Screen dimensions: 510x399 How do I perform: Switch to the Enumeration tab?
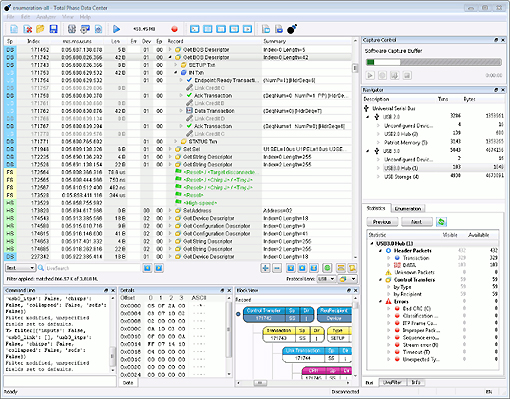(x=408, y=209)
